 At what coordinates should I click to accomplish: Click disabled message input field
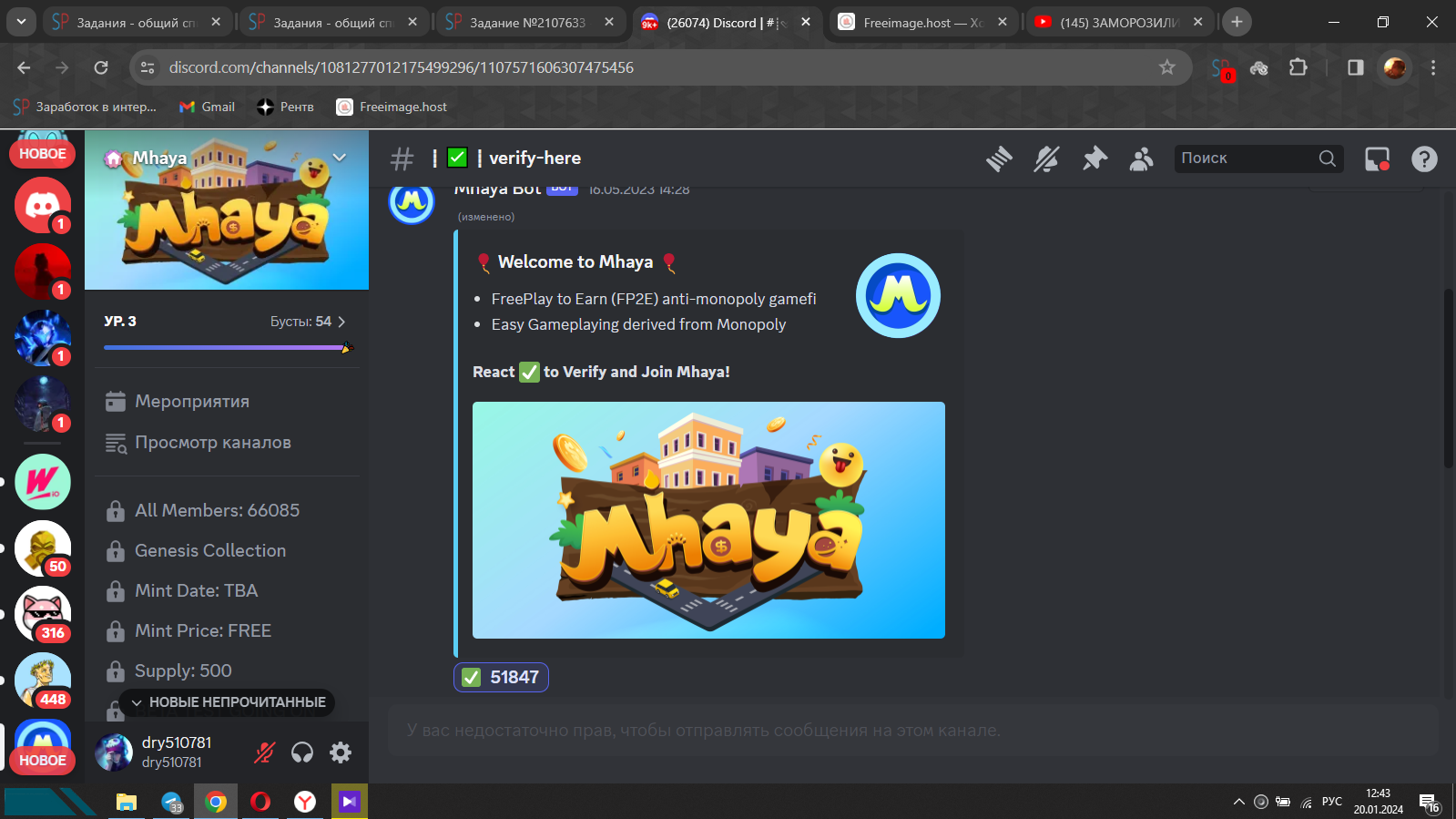pyautogui.click(x=913, y=731)
